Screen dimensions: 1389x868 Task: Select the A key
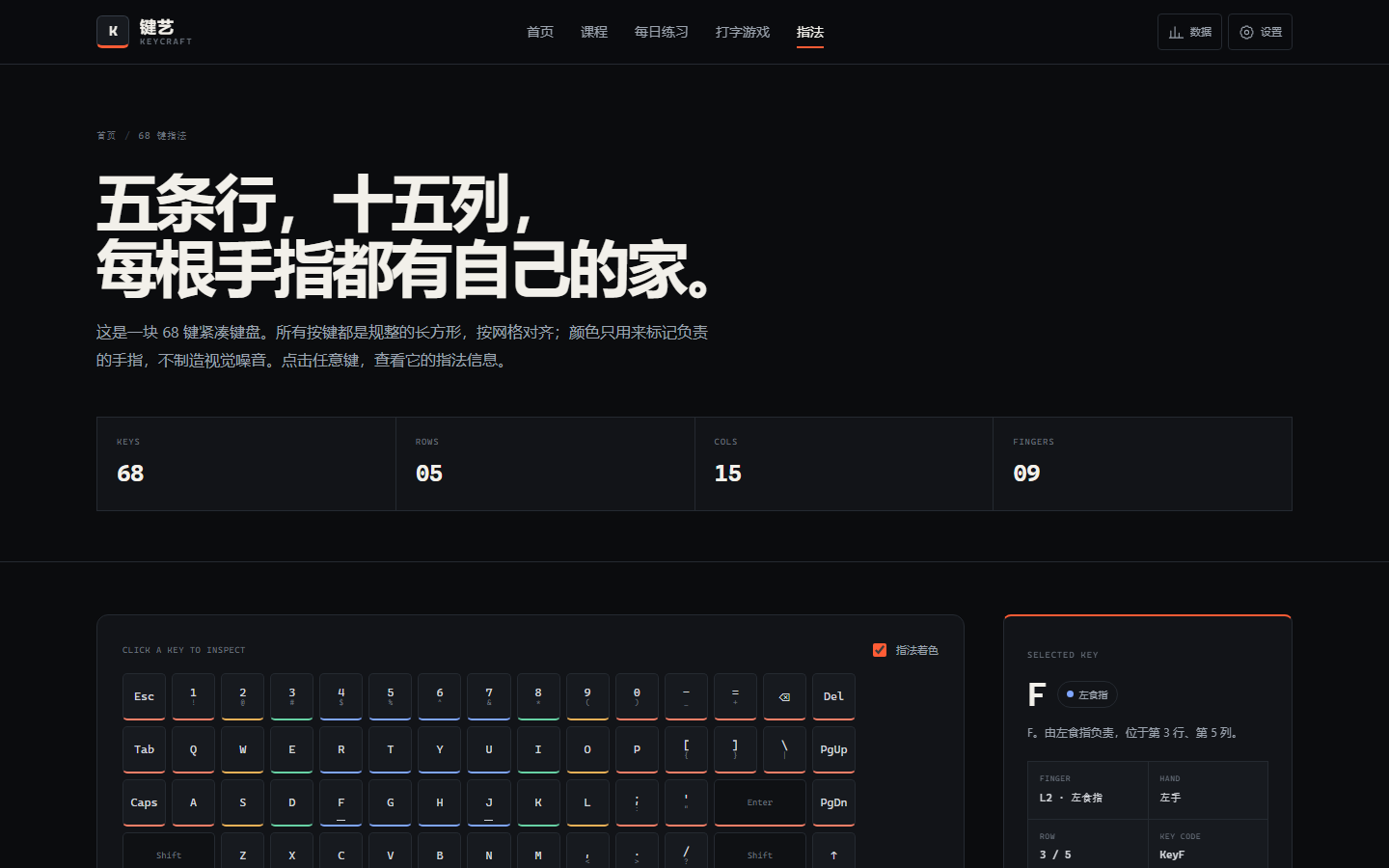point(193,802)
